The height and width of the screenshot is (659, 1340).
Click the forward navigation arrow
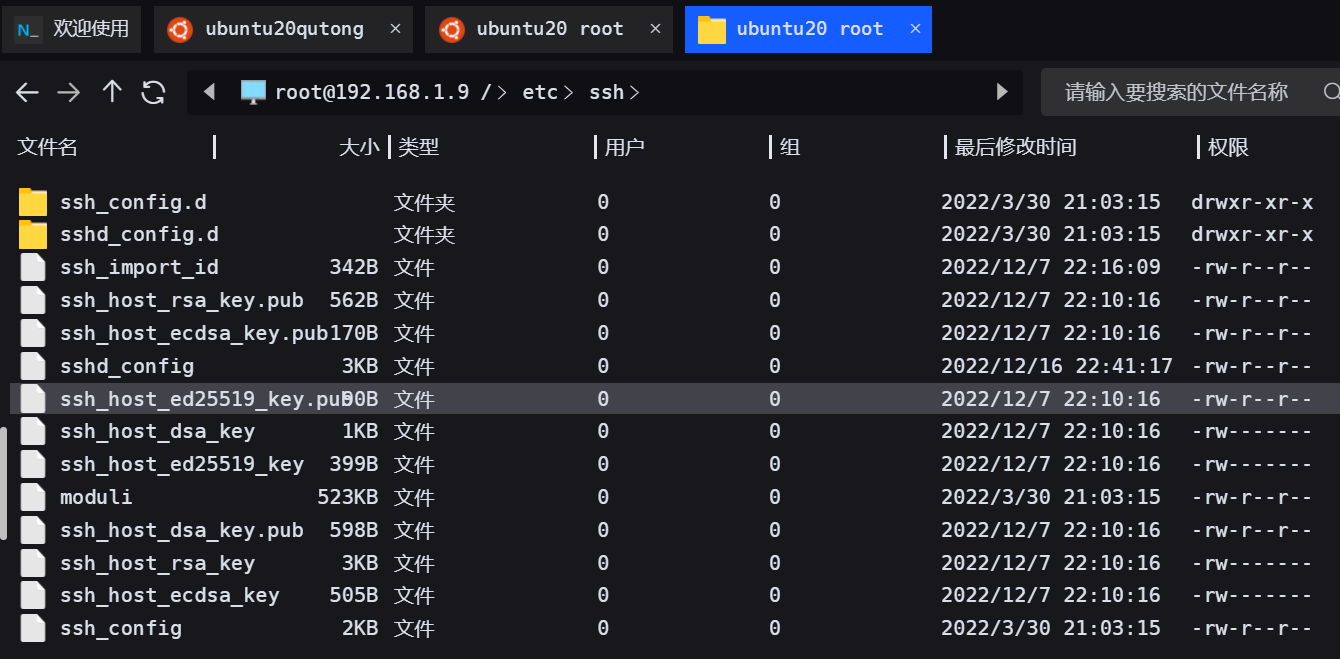pos(68,93)
